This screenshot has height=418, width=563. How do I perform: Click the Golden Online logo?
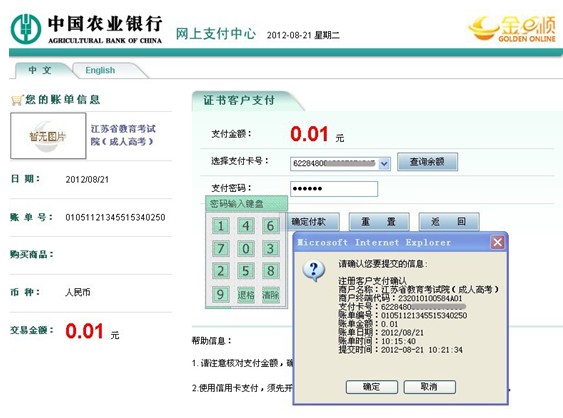tap(512, 29)
